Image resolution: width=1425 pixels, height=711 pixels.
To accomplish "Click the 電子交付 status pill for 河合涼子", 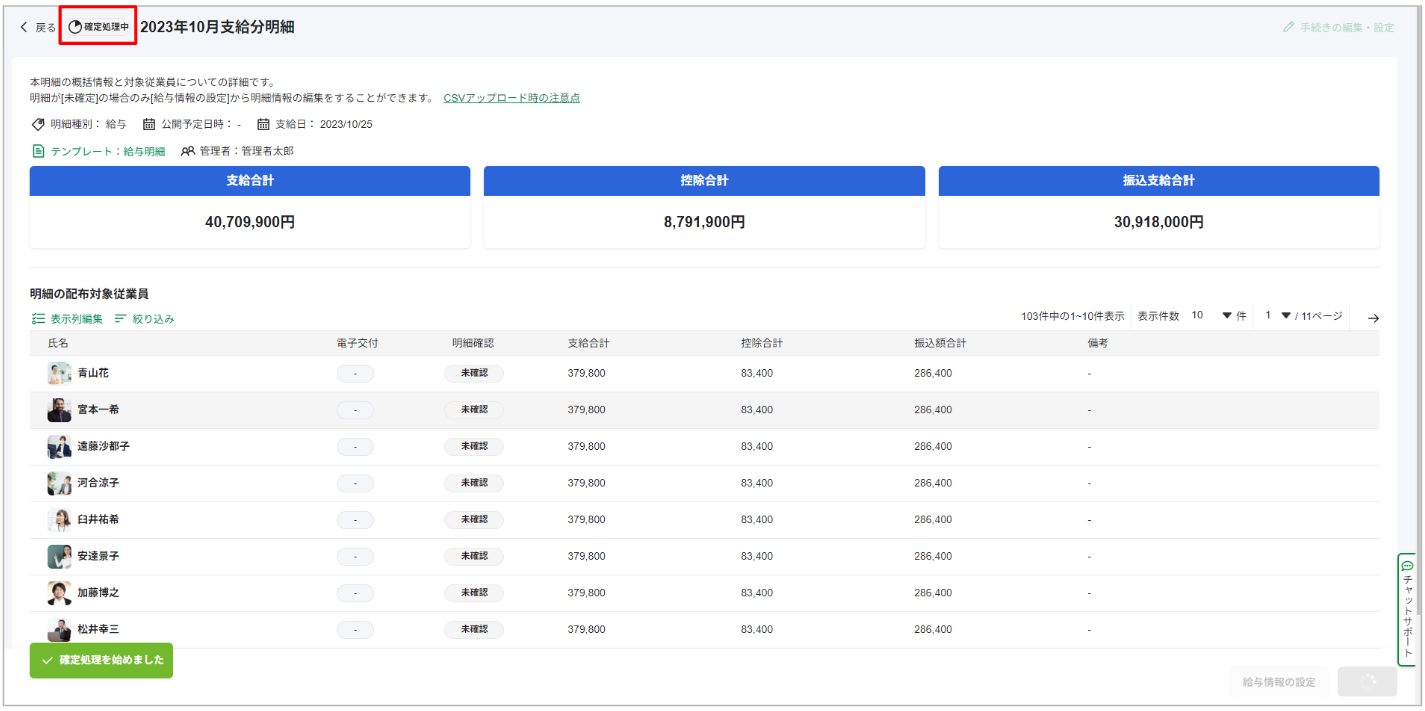I will pyautogui.click(x=355, y=483).
